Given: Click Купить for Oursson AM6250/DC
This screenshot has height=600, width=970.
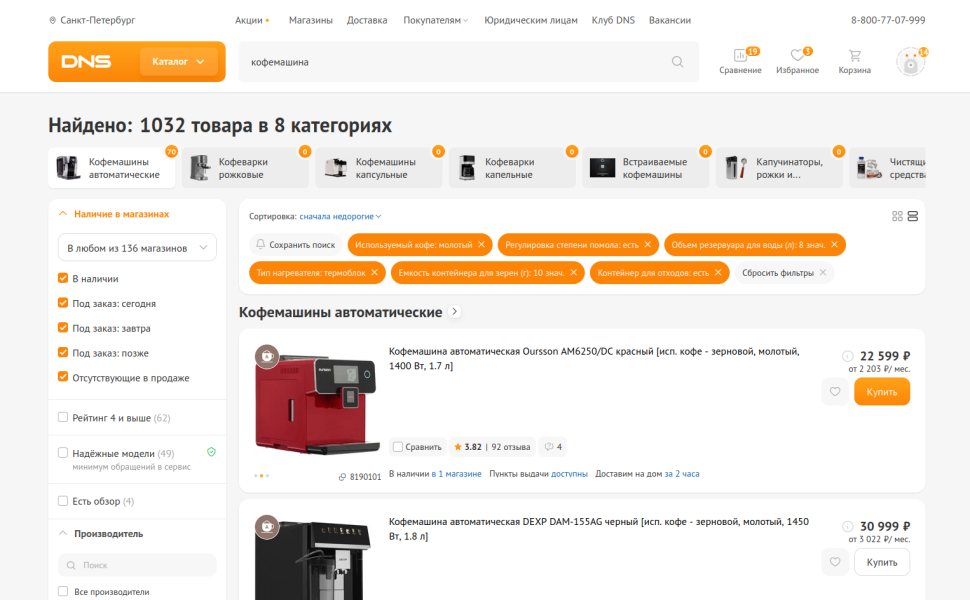Looking at the screenshot, I should coord(882,392).
